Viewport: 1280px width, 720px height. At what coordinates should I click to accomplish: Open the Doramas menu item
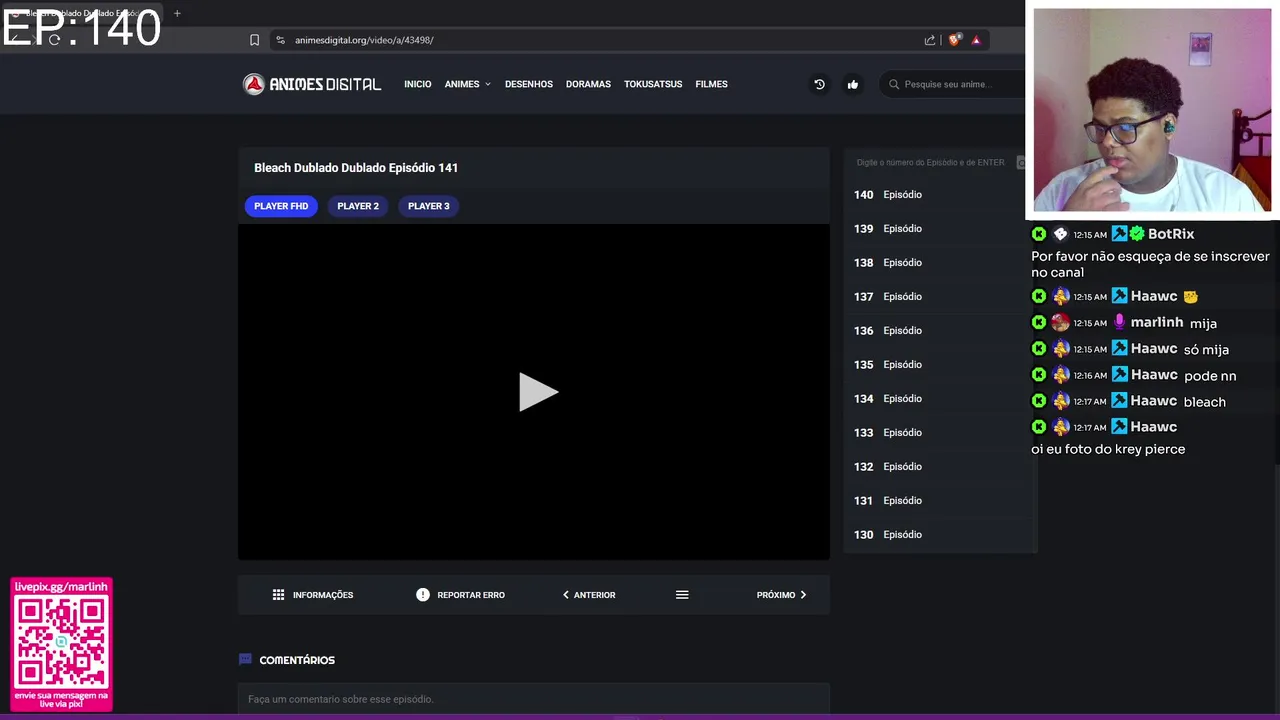click(x=588, y=84)
